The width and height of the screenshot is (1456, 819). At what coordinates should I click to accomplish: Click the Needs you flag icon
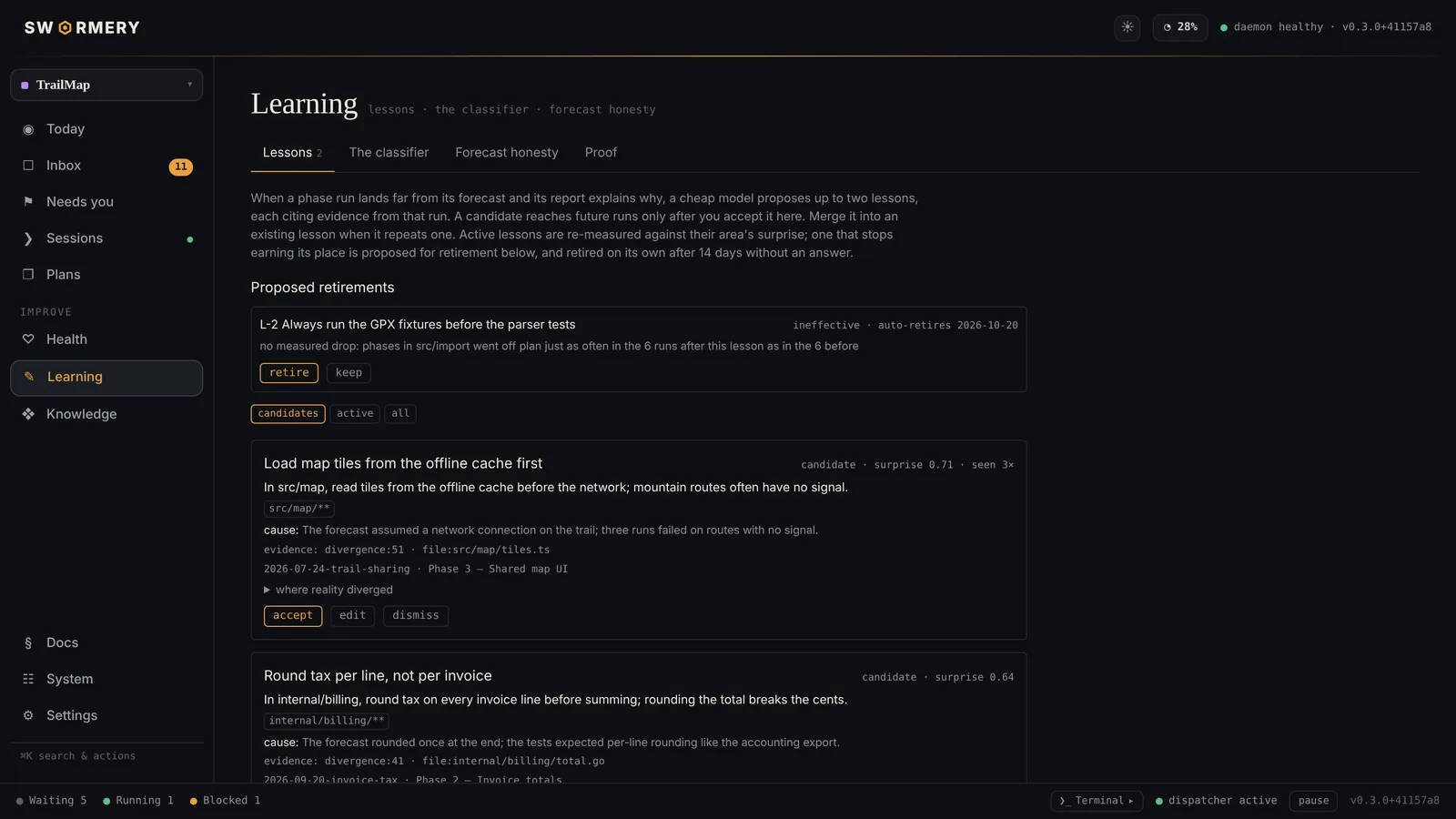tap(28, 202)
